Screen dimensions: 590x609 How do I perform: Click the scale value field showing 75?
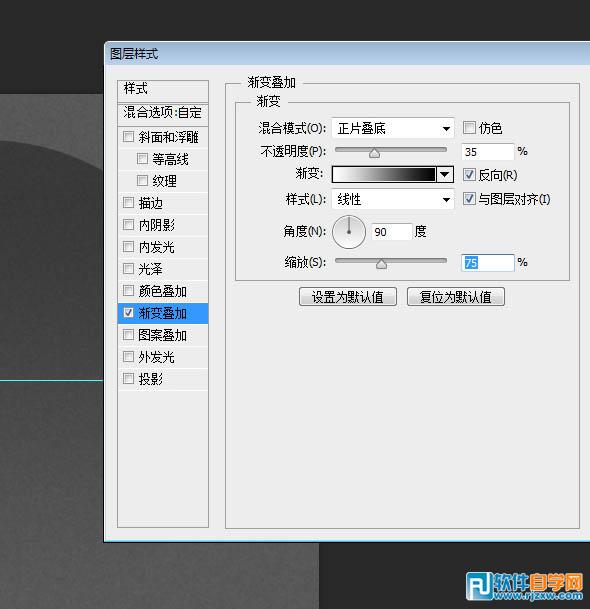click(x=487, y=263)
